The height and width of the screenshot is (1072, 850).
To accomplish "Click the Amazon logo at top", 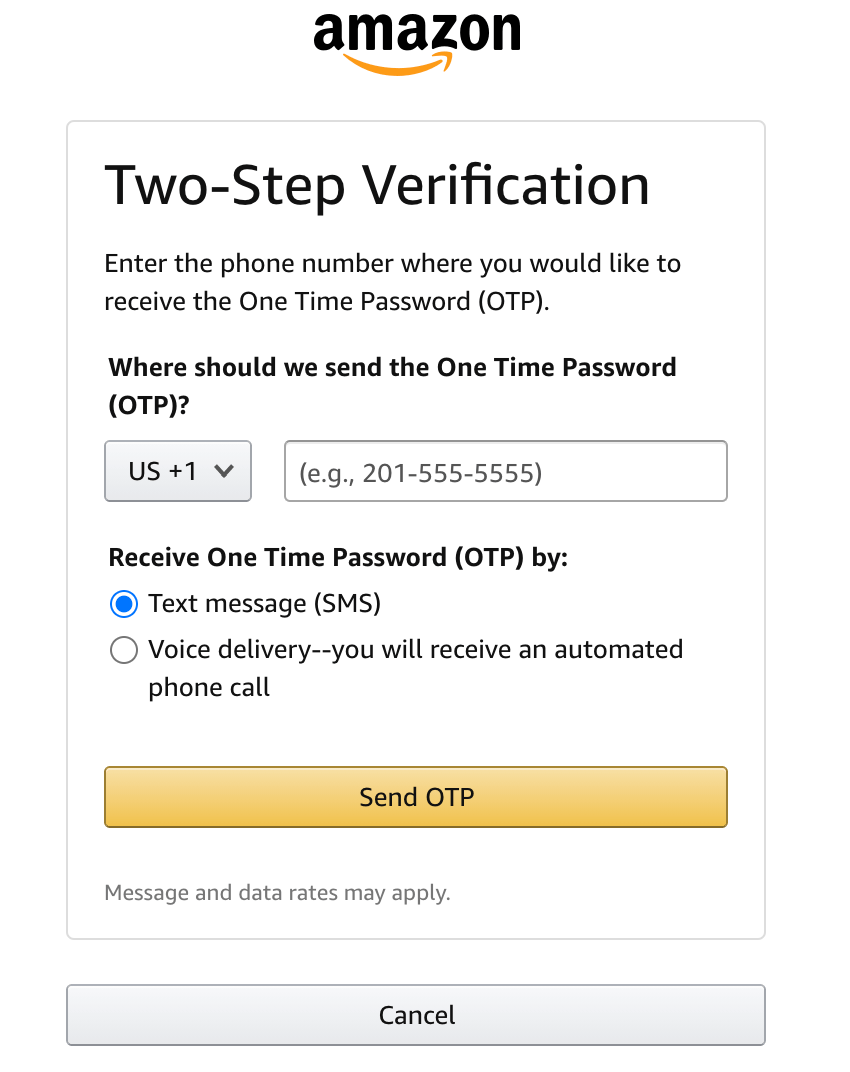I will click(416, 42).
